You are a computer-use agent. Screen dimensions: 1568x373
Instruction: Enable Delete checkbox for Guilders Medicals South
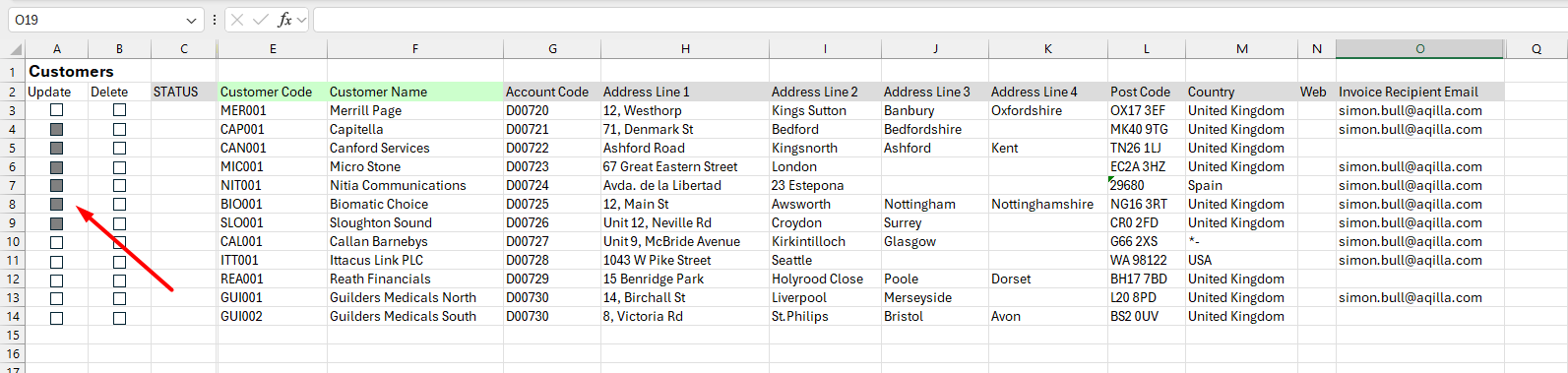coord(119,318)
